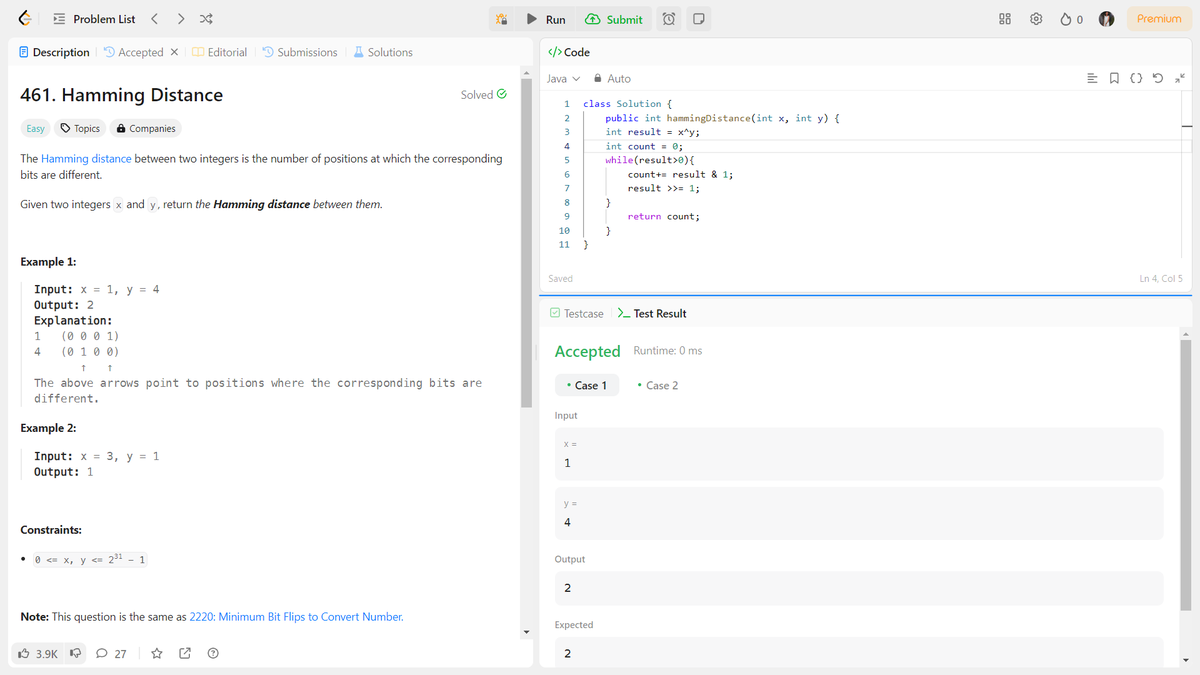Share the problem via share icon
Image resolution: width=1200 pixels, height=675 pixels.
point(185,654)
